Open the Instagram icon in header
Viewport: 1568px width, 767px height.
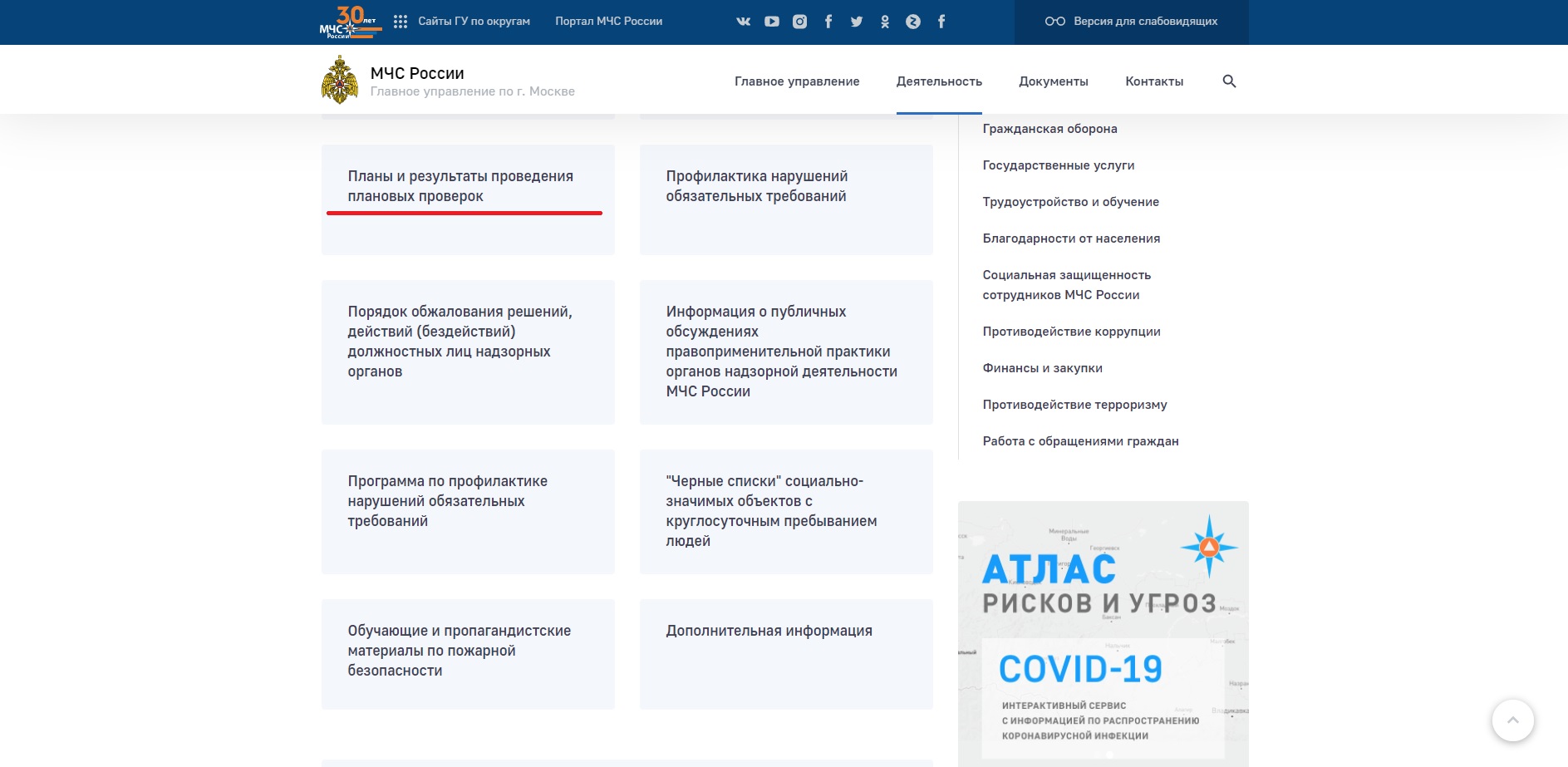point(800,22)
